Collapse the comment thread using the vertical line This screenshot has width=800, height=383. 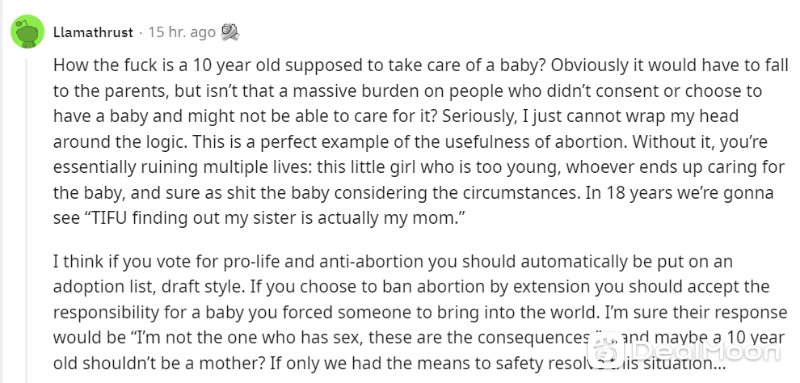coord(27,220)
